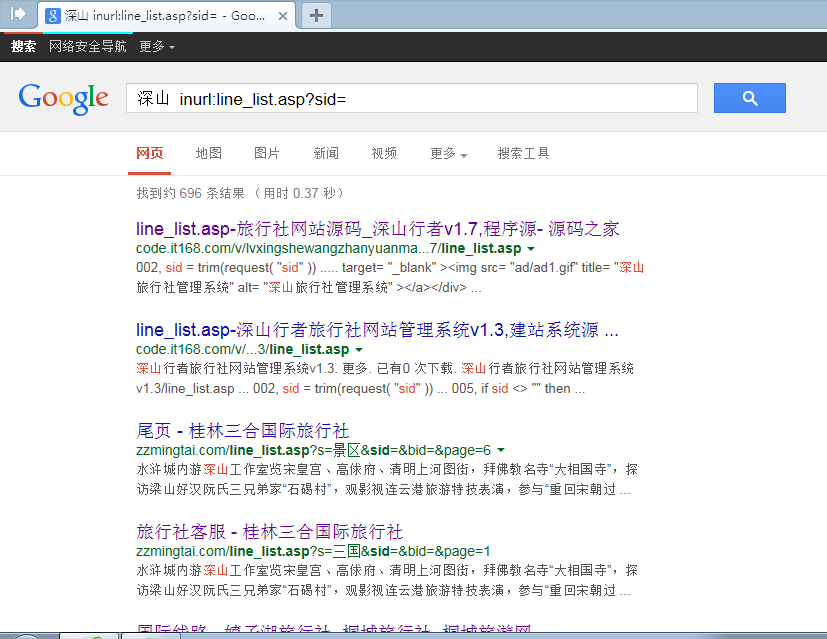Expand 更多 menu in the black top bar
The height and width of the screenshot is (639, 827).
(x=157, y=46)
